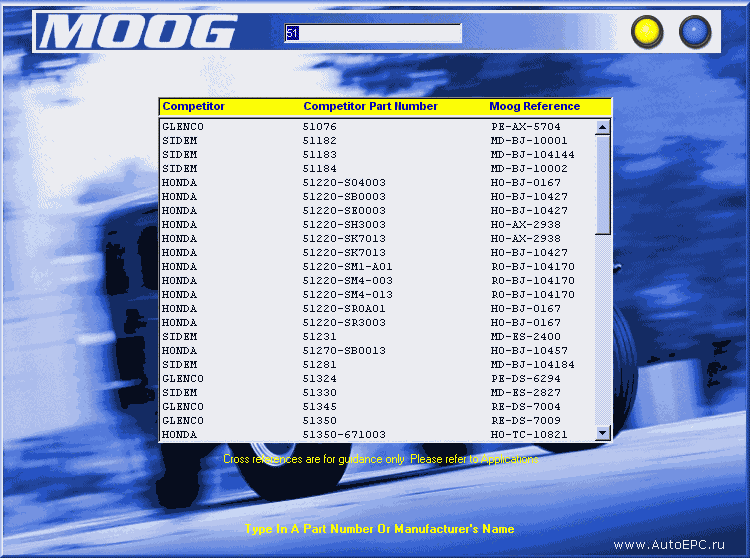Click Moog reference HO-TC-10821
The width and height of the screenshot is (750, 558).
coord(529,434)
